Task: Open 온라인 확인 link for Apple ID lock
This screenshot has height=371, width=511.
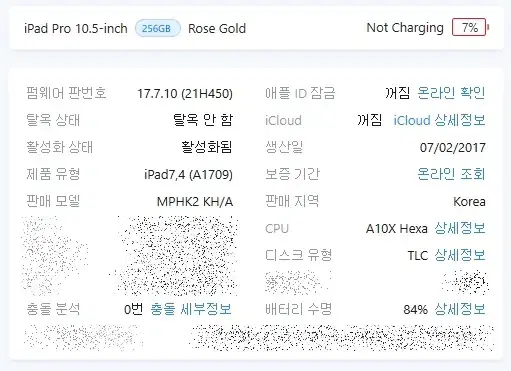Action: tap(451, 93)
